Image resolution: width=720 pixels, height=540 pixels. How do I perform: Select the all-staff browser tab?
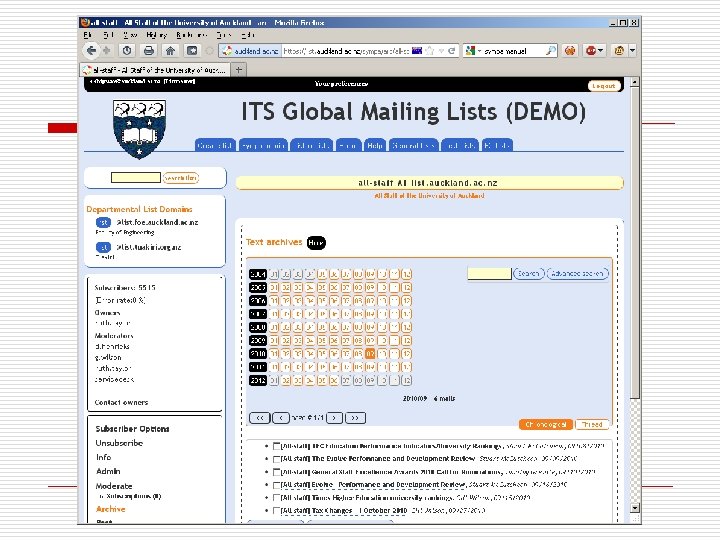(x=154, y=70)
